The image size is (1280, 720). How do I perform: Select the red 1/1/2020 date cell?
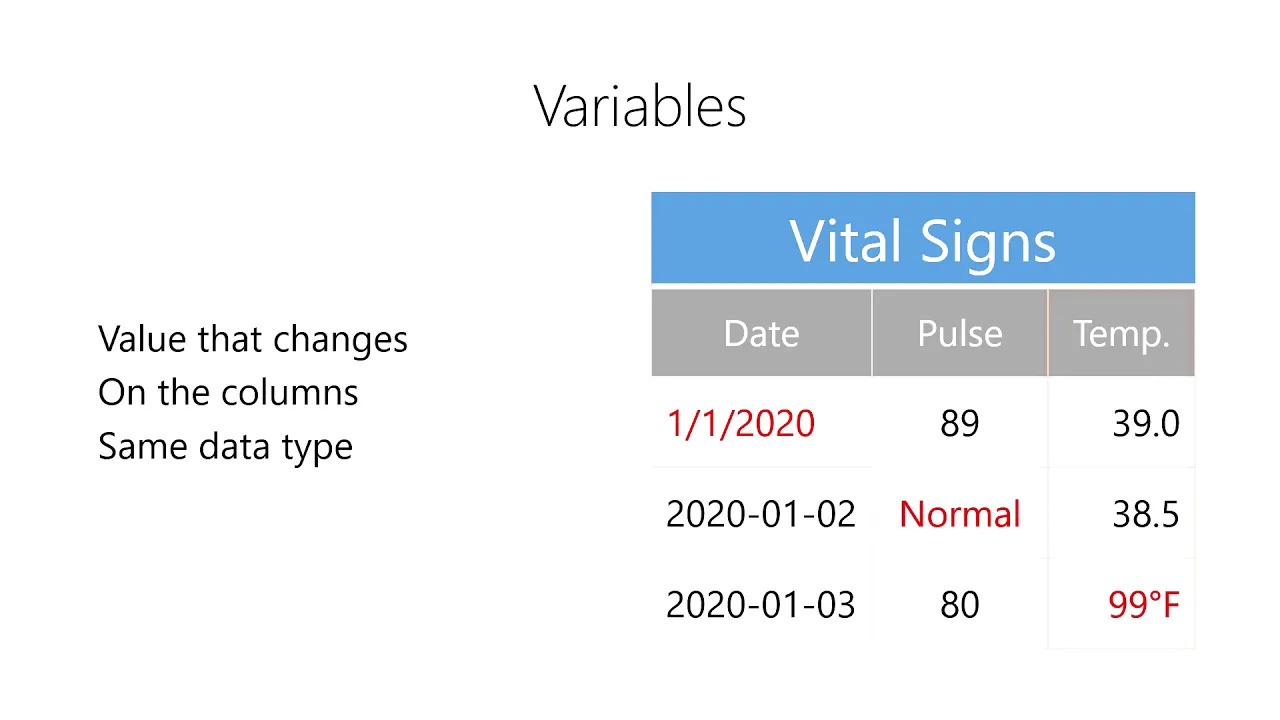click(741, 424)
